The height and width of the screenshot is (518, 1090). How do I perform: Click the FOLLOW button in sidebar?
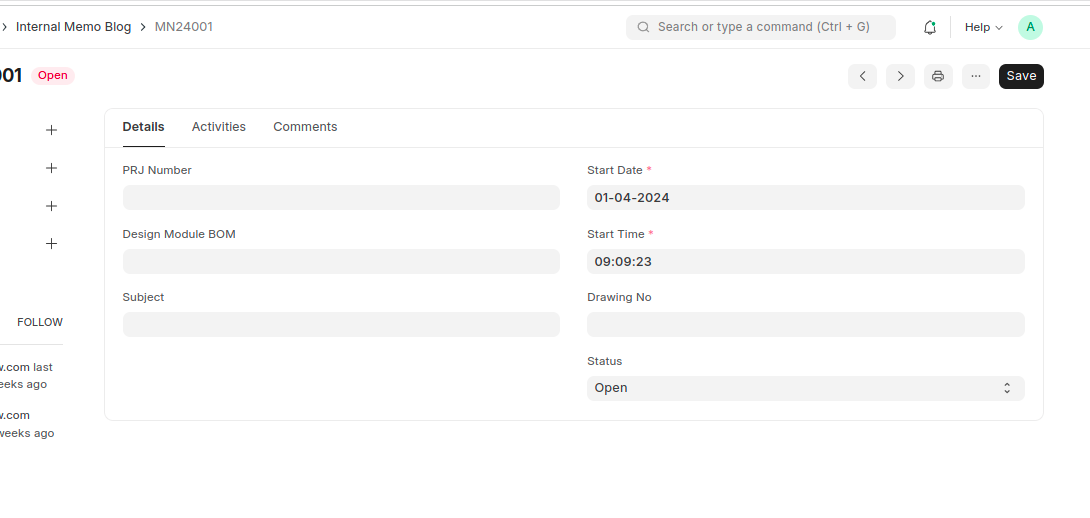(40, 322)
